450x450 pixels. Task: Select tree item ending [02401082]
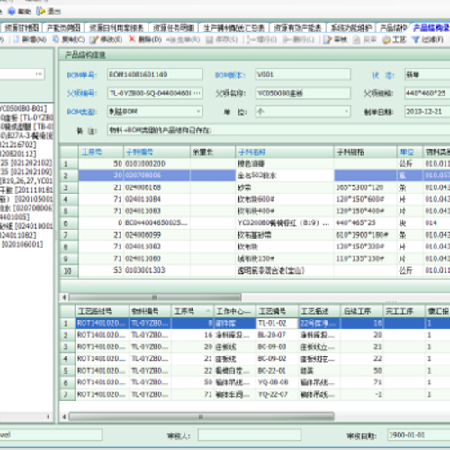(18, 235)
